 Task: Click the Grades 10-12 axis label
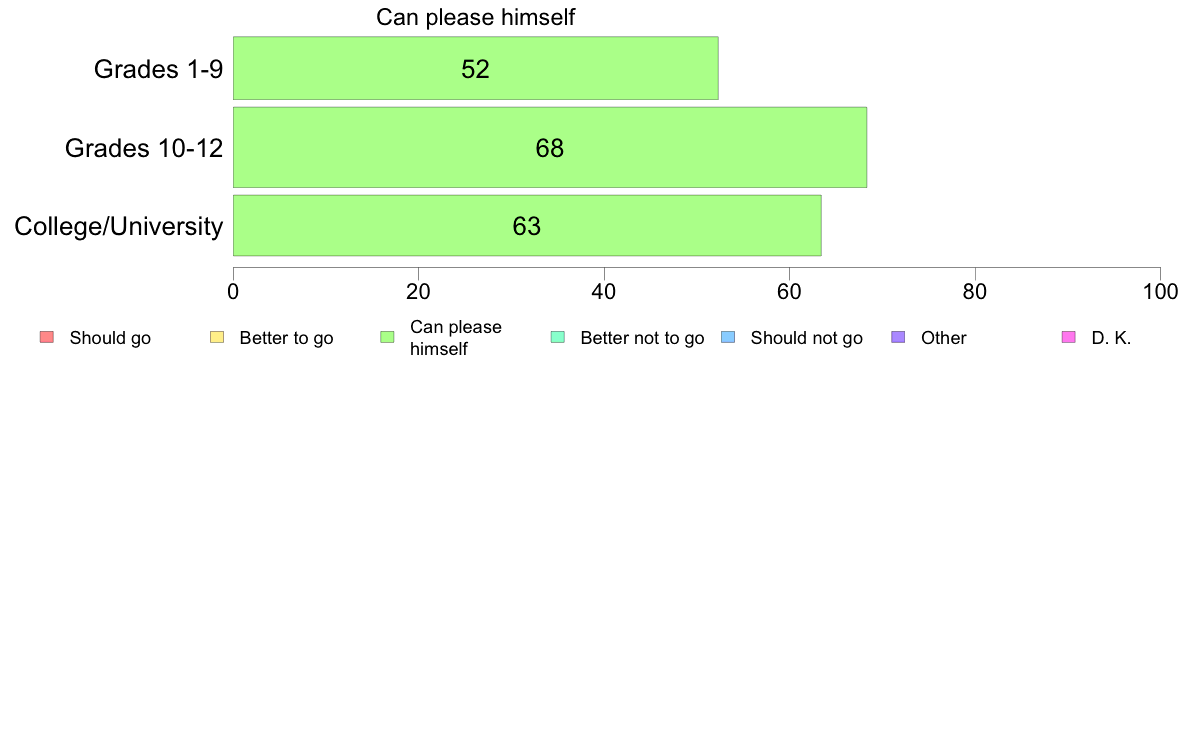[x=144, y=148]
